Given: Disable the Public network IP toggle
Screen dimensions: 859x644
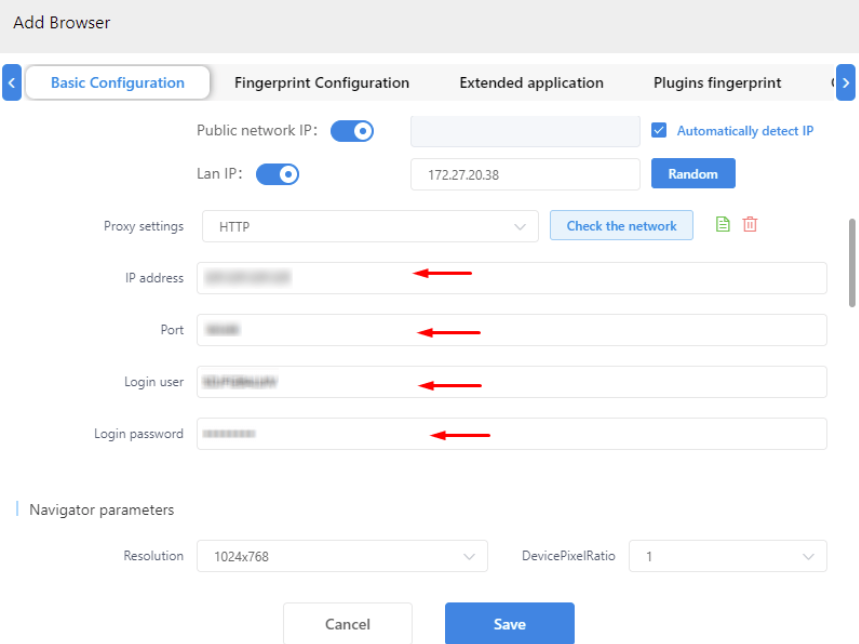Looking at the screenshot, I should click(351, 130).
